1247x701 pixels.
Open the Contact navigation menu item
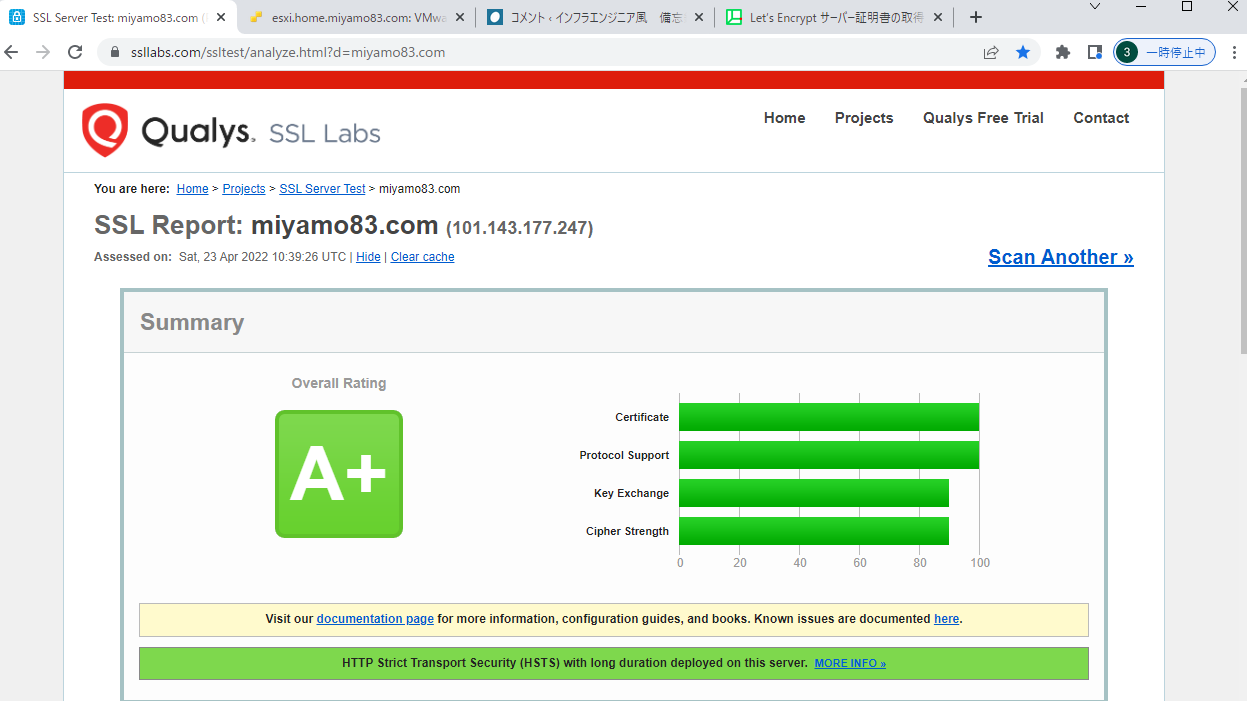pos(1101,118)
